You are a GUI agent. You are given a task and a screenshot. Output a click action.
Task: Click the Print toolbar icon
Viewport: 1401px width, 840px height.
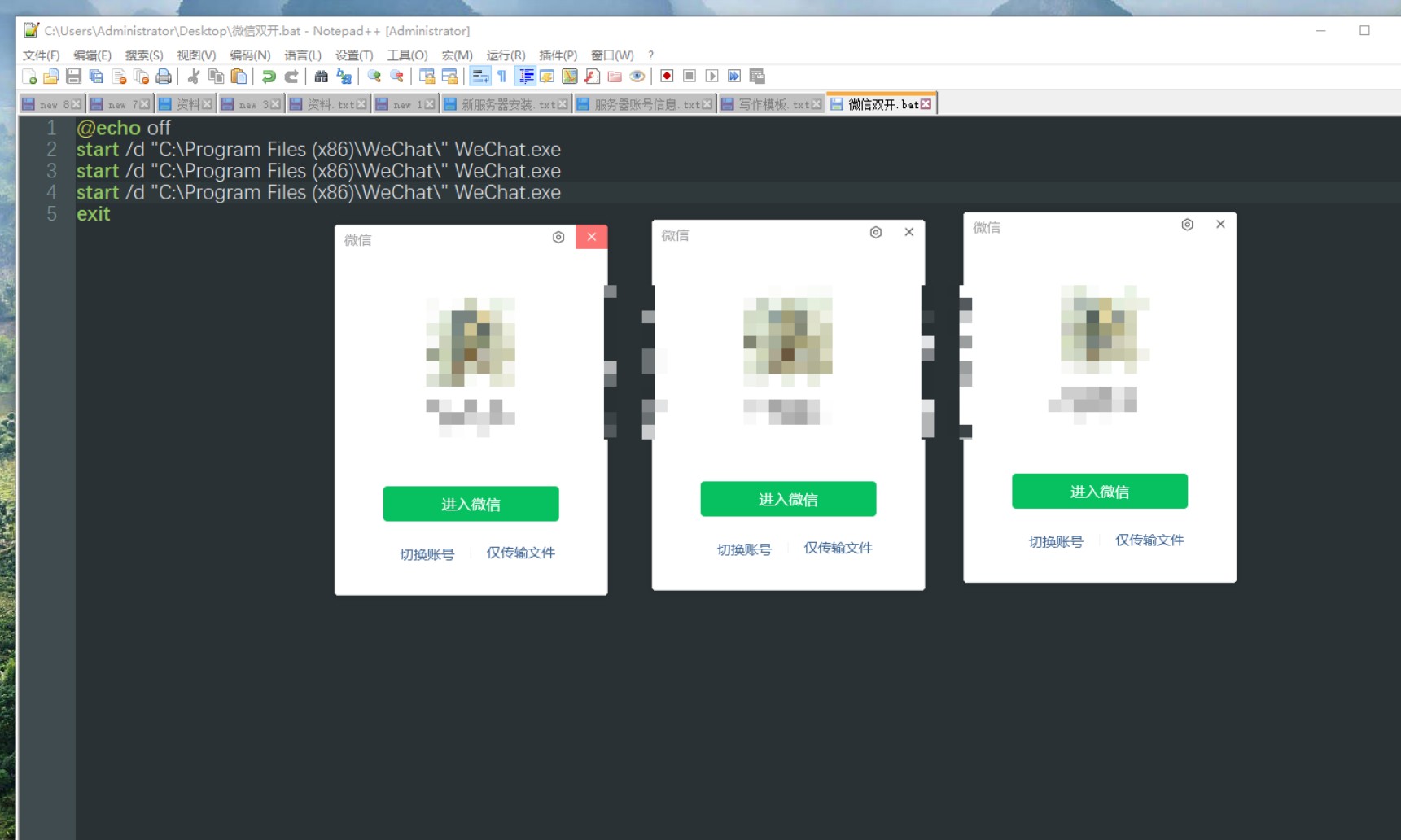(x=164, y=77)
